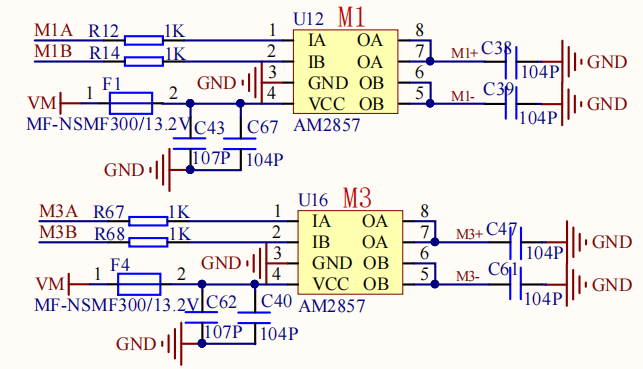
Task: Select the U16 AM2857 chip body
Action: pyautogui.click(x=350, y=252)
